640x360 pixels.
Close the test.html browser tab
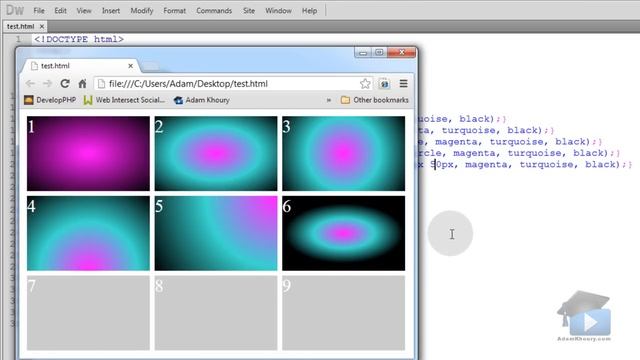coord(131,66)
